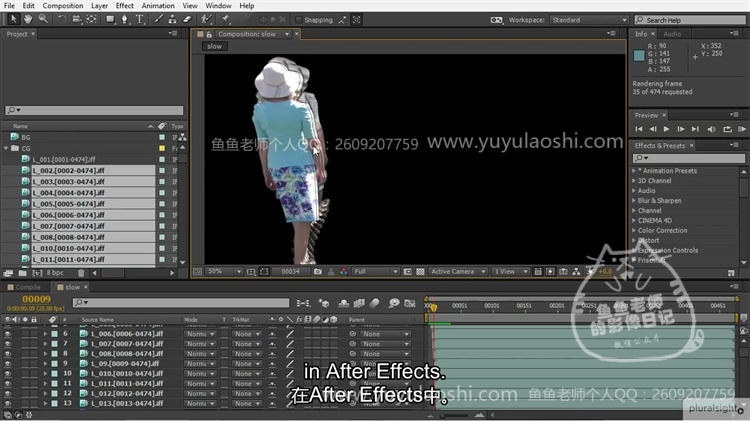Open Composition Mini-Flowchart in timeline
Viewport: 750px width, 421px height.
[303, 303]
